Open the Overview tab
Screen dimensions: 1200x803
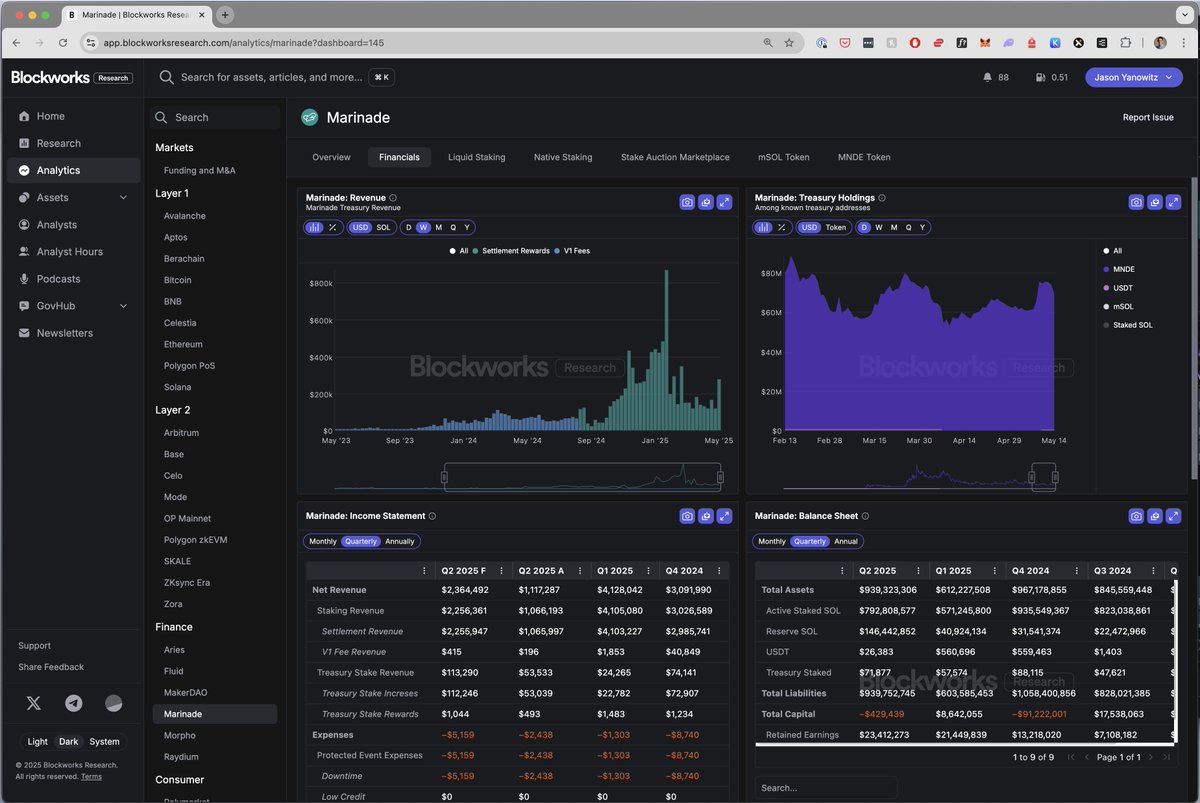(331, 157)
